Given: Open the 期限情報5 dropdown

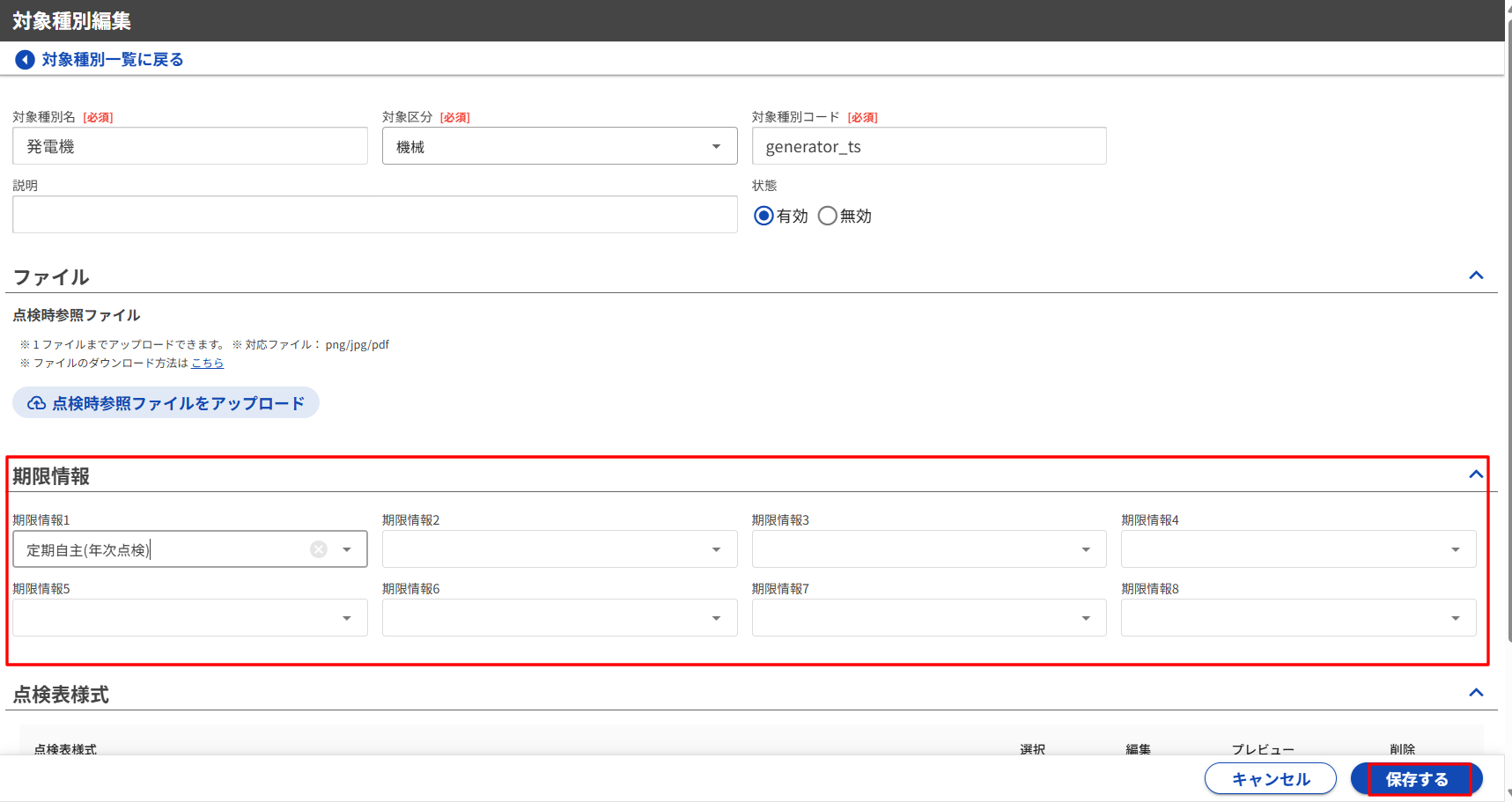Looking at the screenshot, I should click(x=189, y=618).
